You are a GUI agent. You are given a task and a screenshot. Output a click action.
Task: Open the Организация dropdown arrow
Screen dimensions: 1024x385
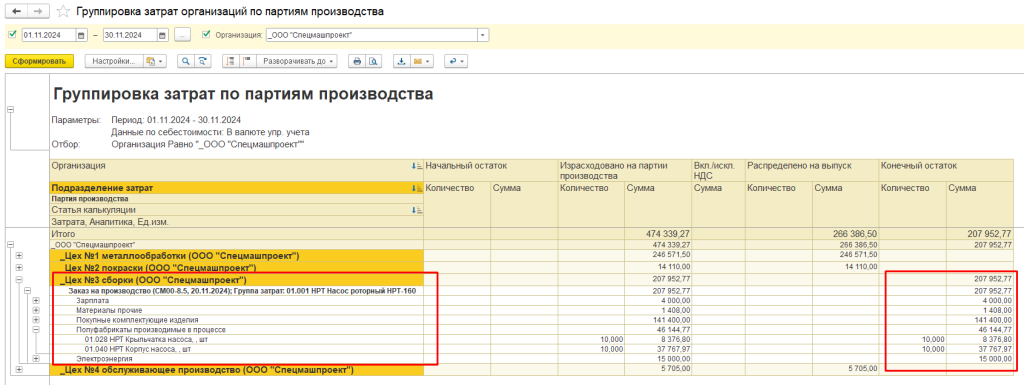pos(483,35)
